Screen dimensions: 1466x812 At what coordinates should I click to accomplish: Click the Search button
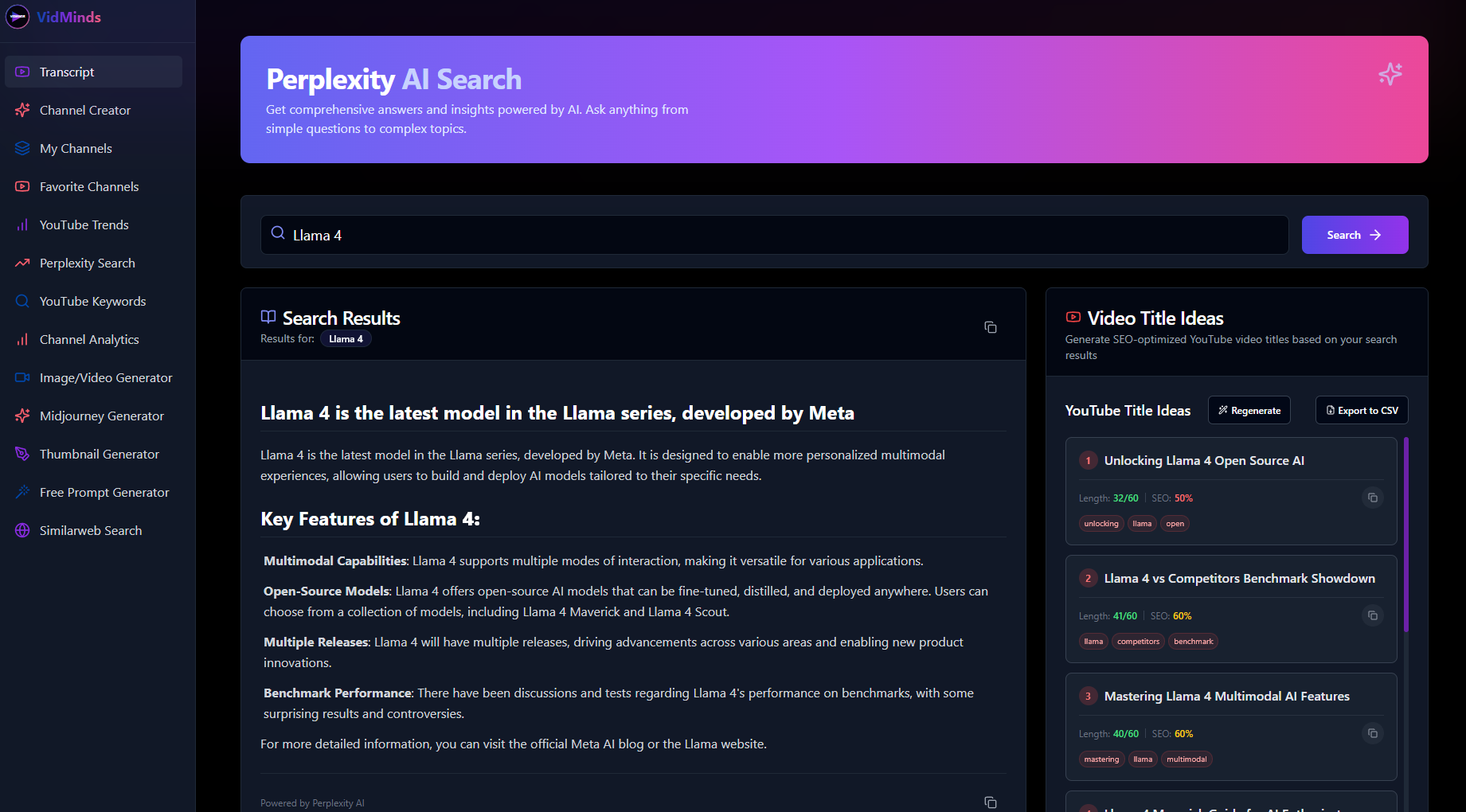pyautogui.click(x=1355, y=235)
